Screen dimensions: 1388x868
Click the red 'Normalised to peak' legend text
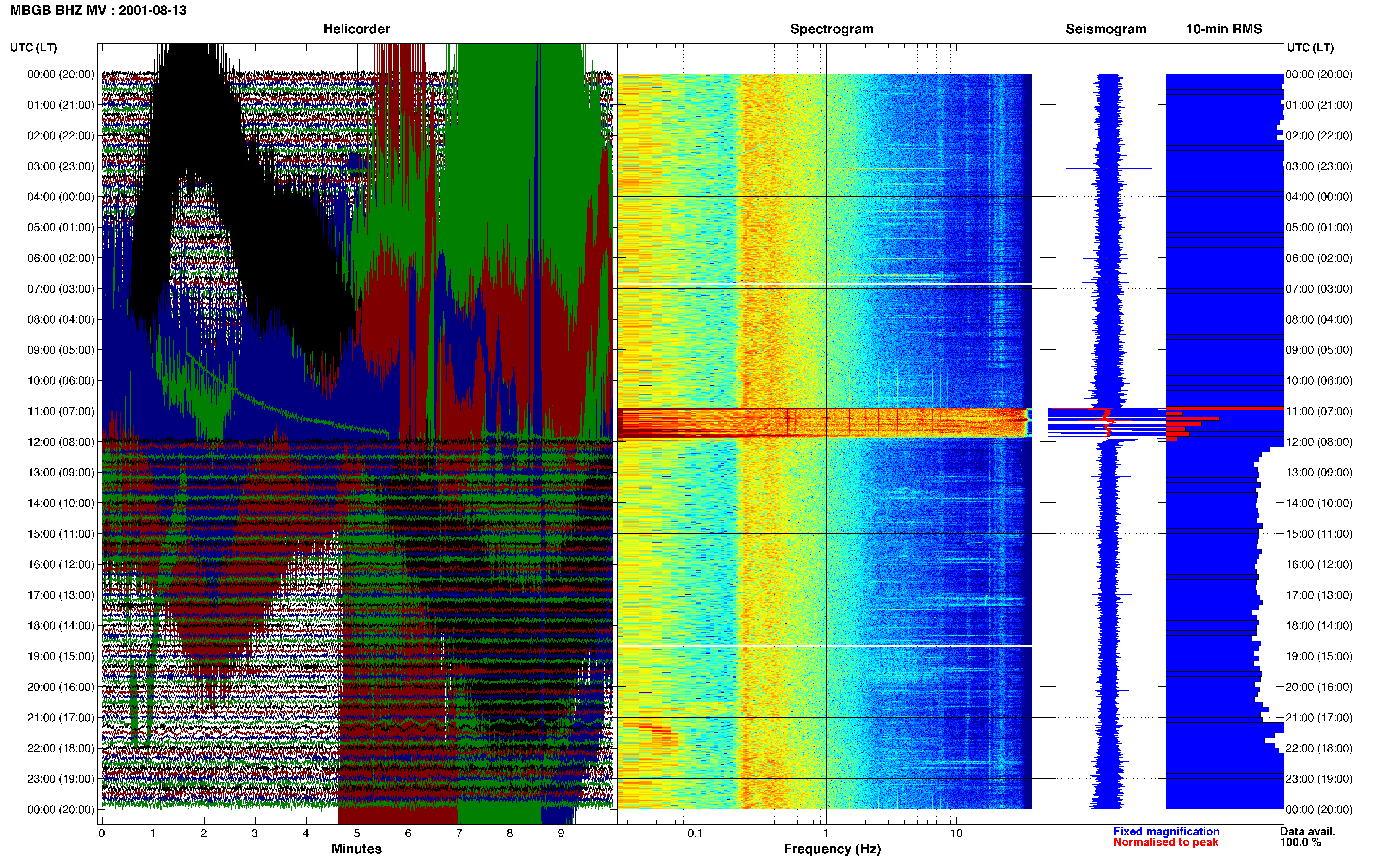pyautogui.click(x=1166, y=842)
